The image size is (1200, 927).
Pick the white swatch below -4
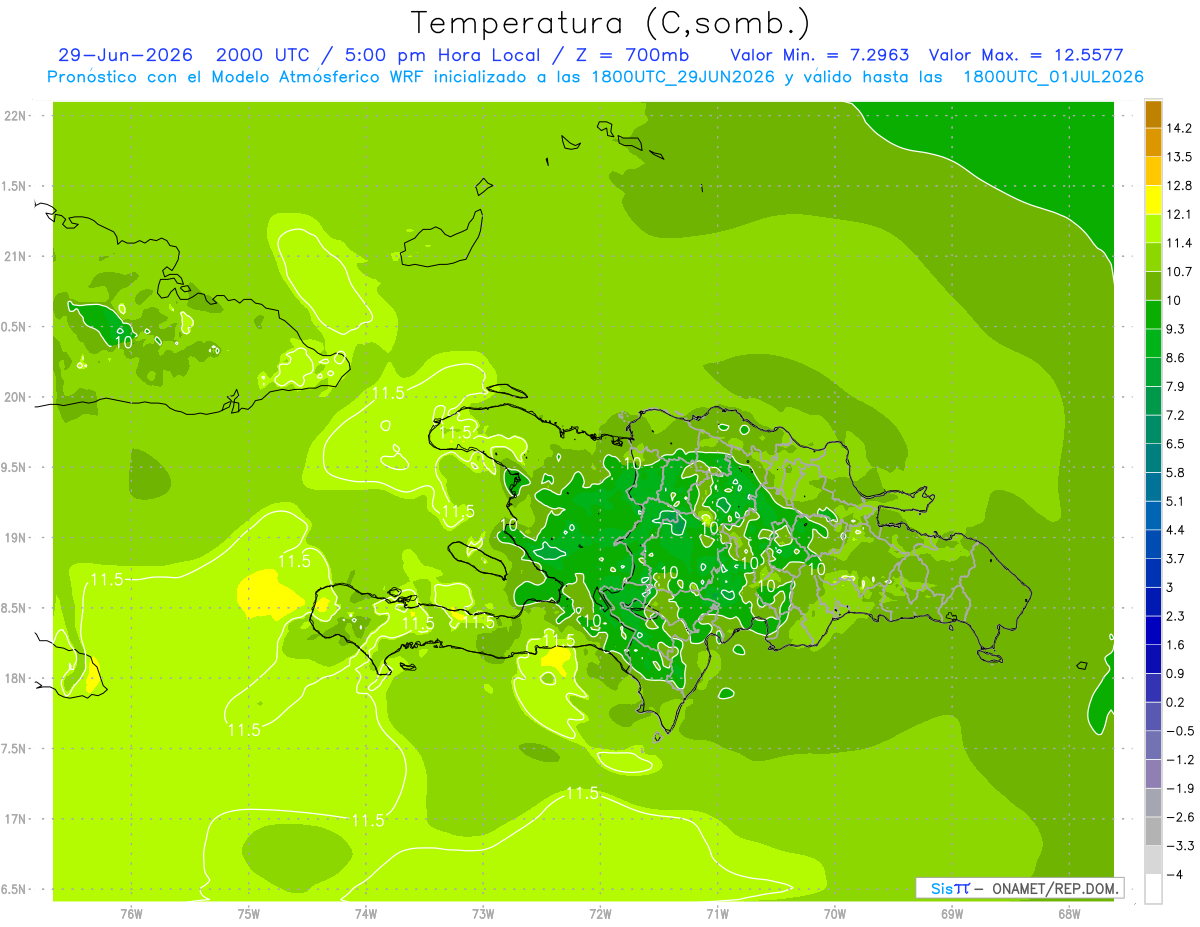click(x=1153, y=888)
